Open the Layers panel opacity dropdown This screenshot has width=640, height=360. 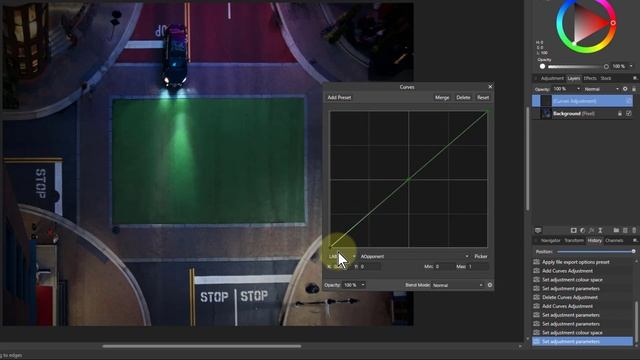pos(567,89)
